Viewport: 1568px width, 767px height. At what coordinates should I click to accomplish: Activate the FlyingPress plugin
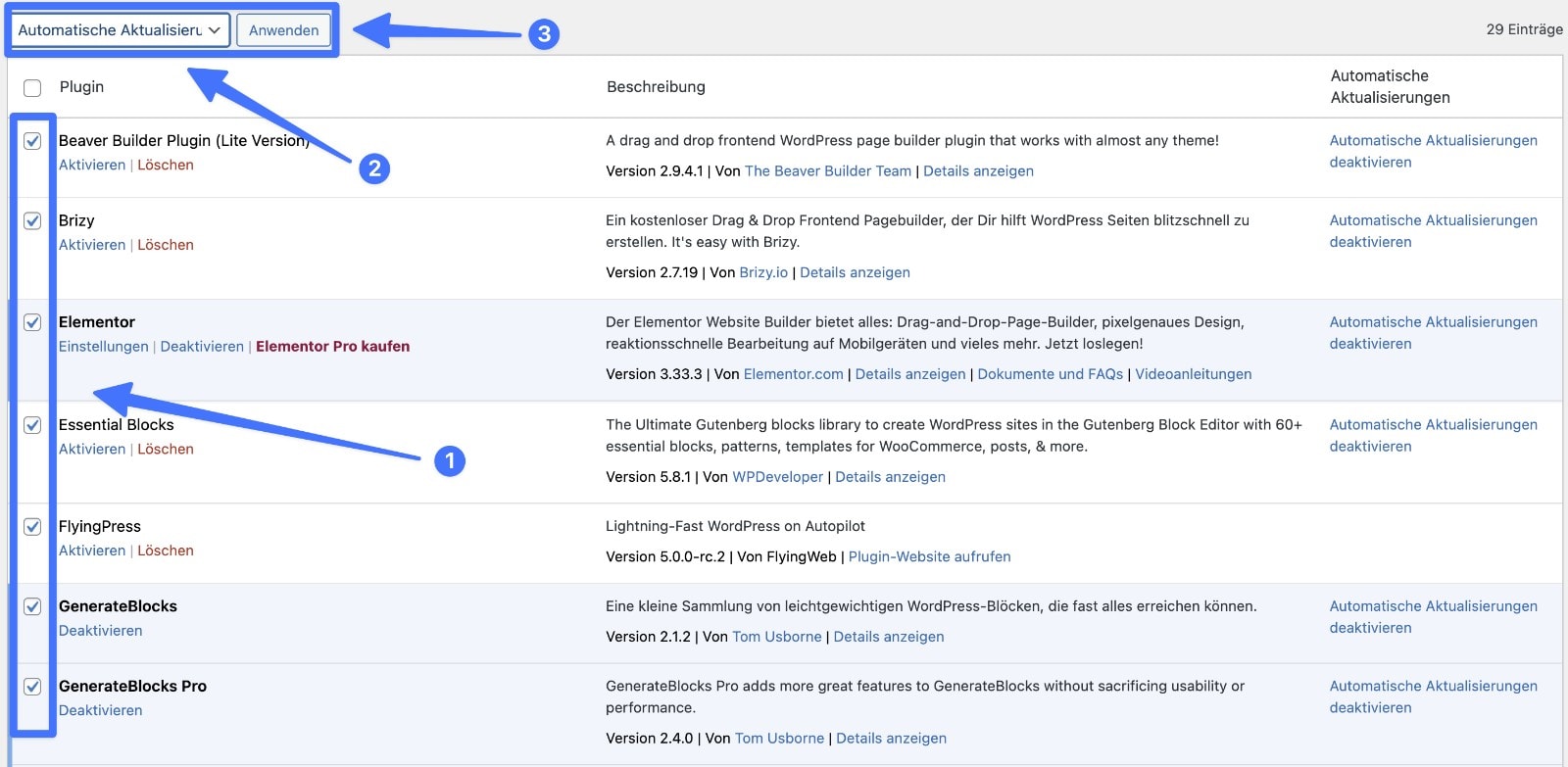(92, 551)
